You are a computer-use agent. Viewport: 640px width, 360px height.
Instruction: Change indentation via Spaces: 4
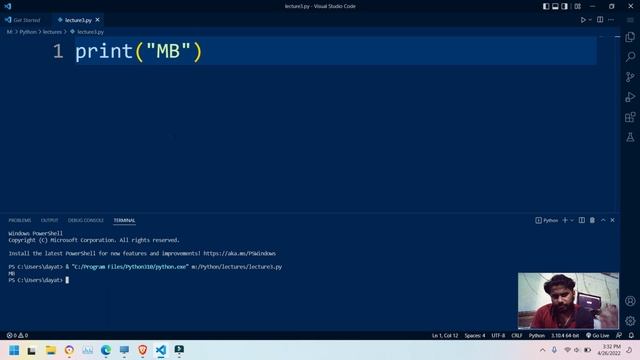click(x=475, y=336)
